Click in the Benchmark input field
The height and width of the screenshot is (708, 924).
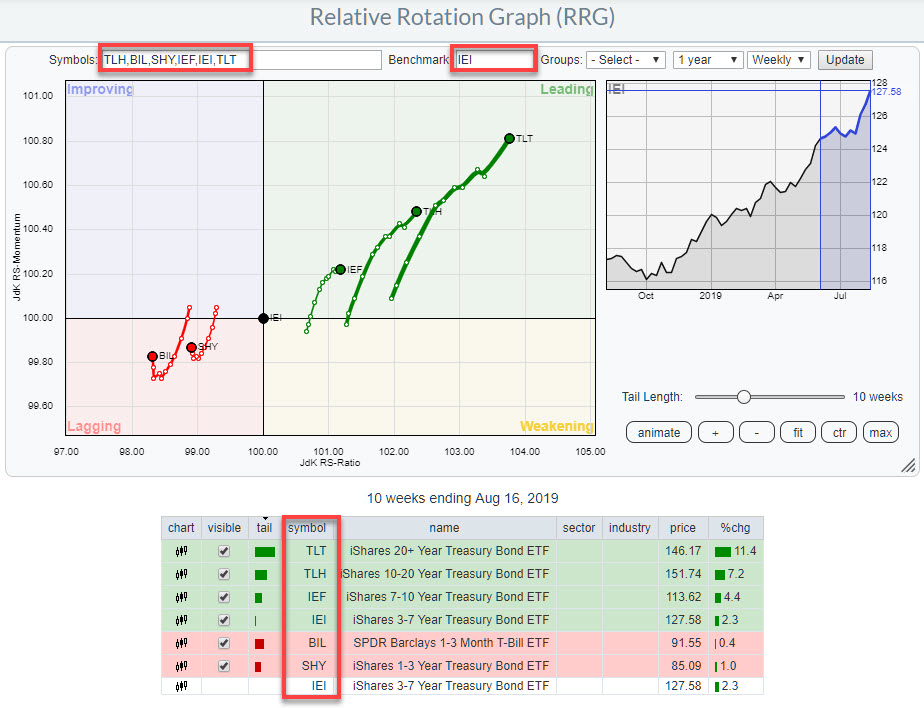(494, 60)
